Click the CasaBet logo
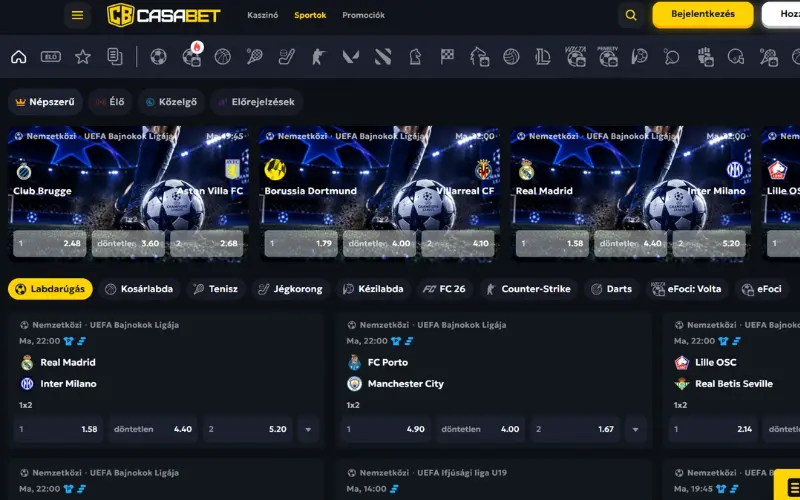Screen dimensions: 800x500 164,15
